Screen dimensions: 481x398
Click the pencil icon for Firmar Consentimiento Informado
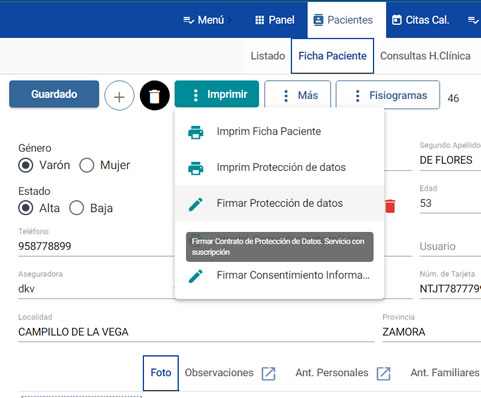point(196,276)
